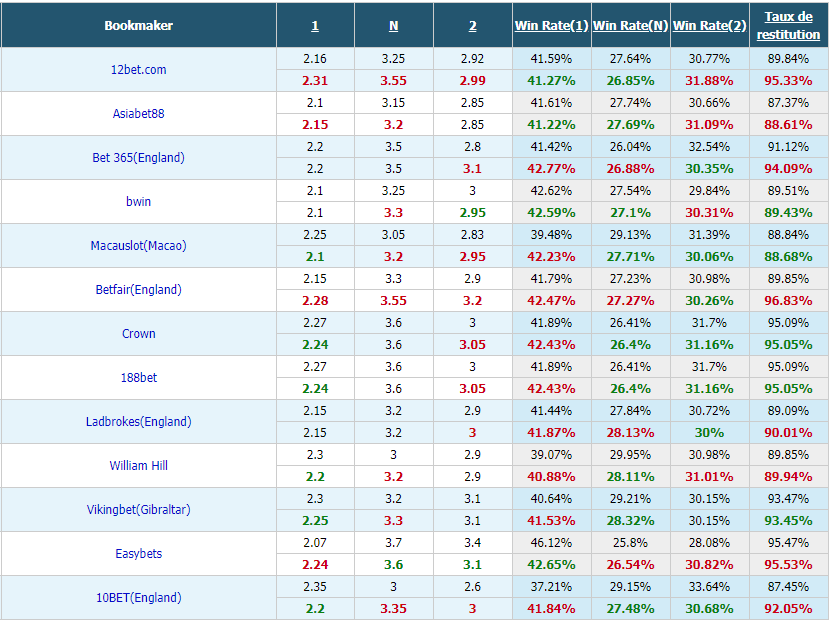Select William Hill restitution value 89.94%

tap(788, 476)
